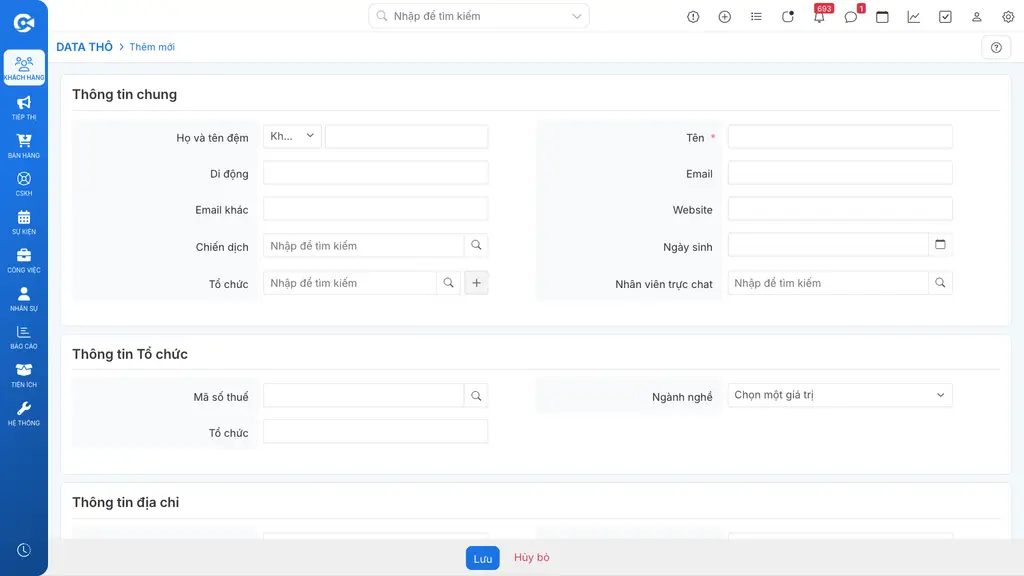
Task: Click the Thêm mới breadcrumb item
Action: point(152,47)
